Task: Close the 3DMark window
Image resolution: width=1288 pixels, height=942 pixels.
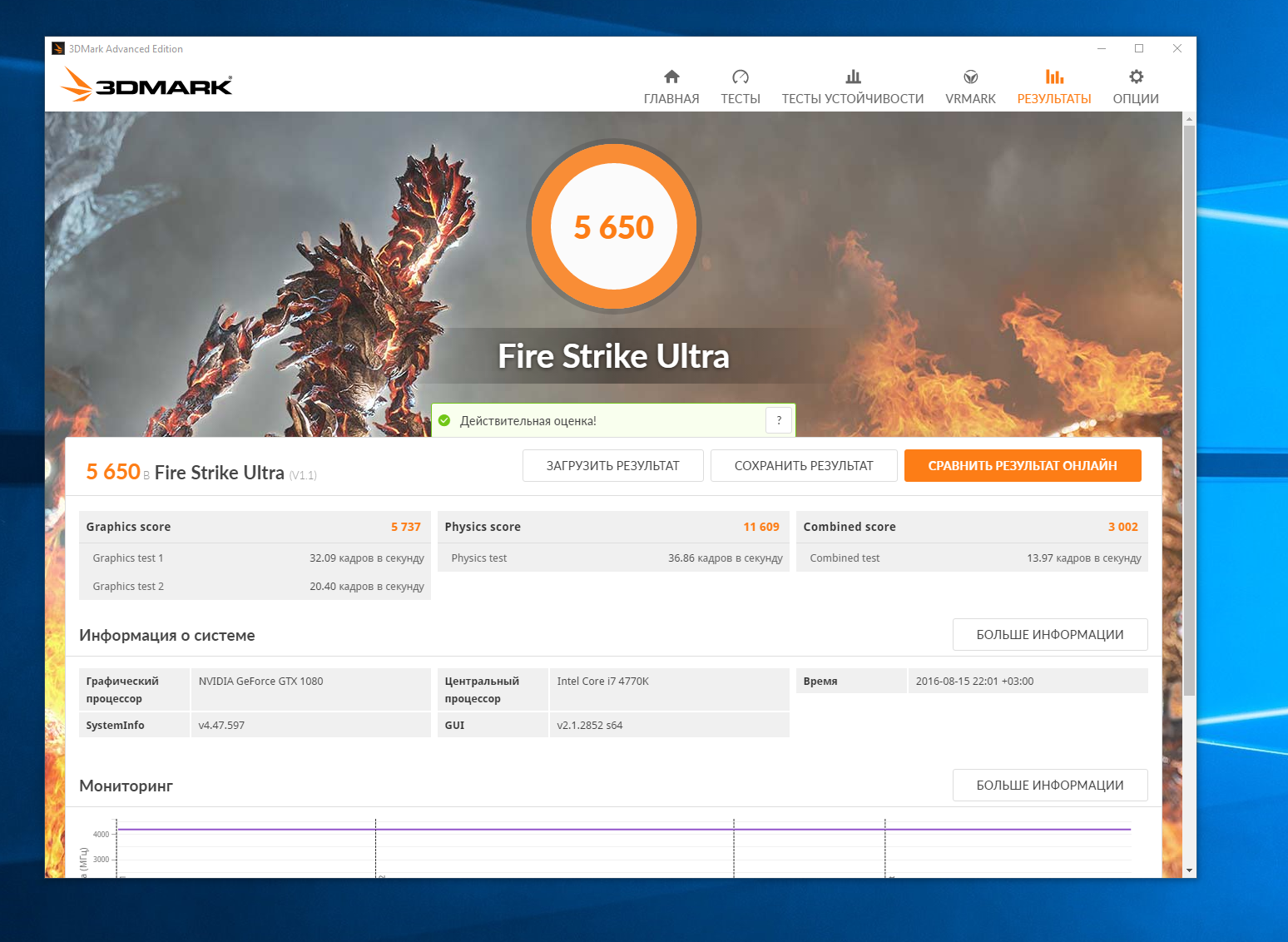Action: (1177, 48)
